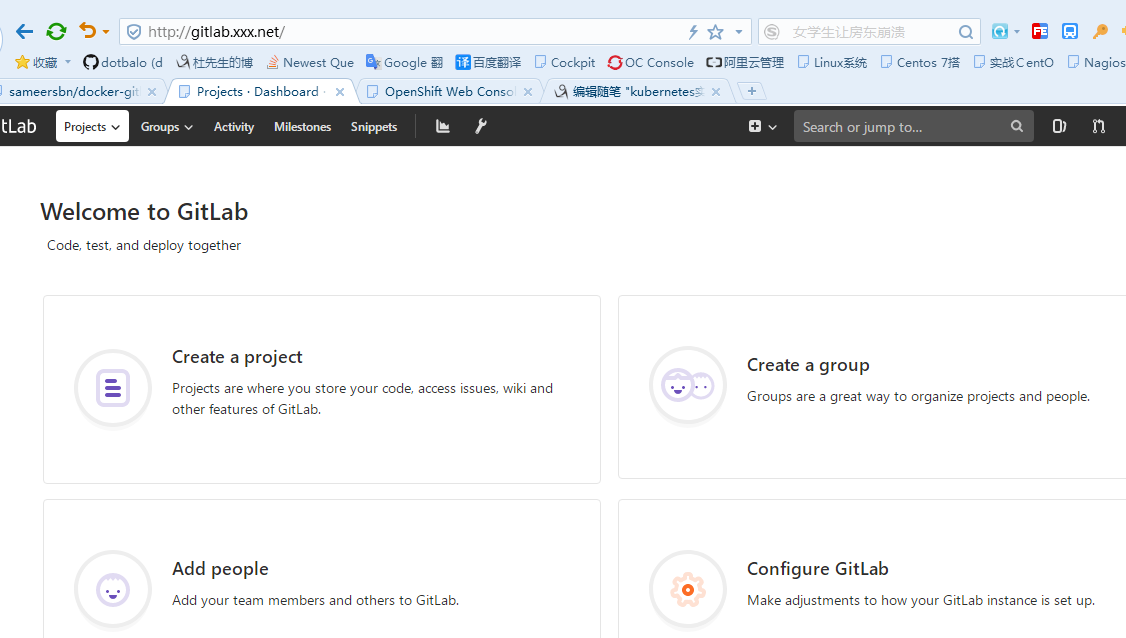Open the Google translate bookmark
Viewport: 1126px width, 638px height.
point(404,63)
